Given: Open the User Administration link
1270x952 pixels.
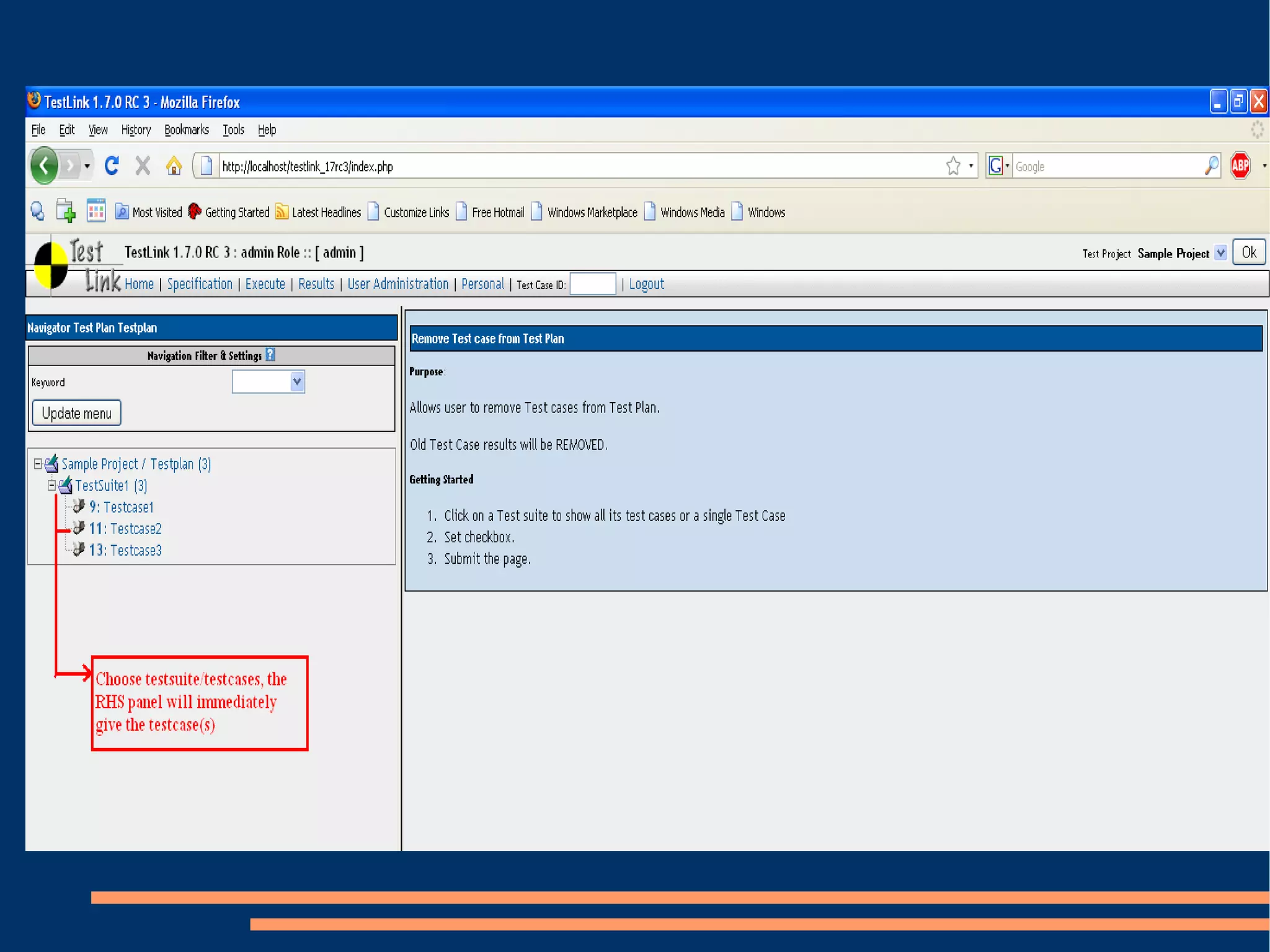Looking at the screenshot, I should pos(397,283).
